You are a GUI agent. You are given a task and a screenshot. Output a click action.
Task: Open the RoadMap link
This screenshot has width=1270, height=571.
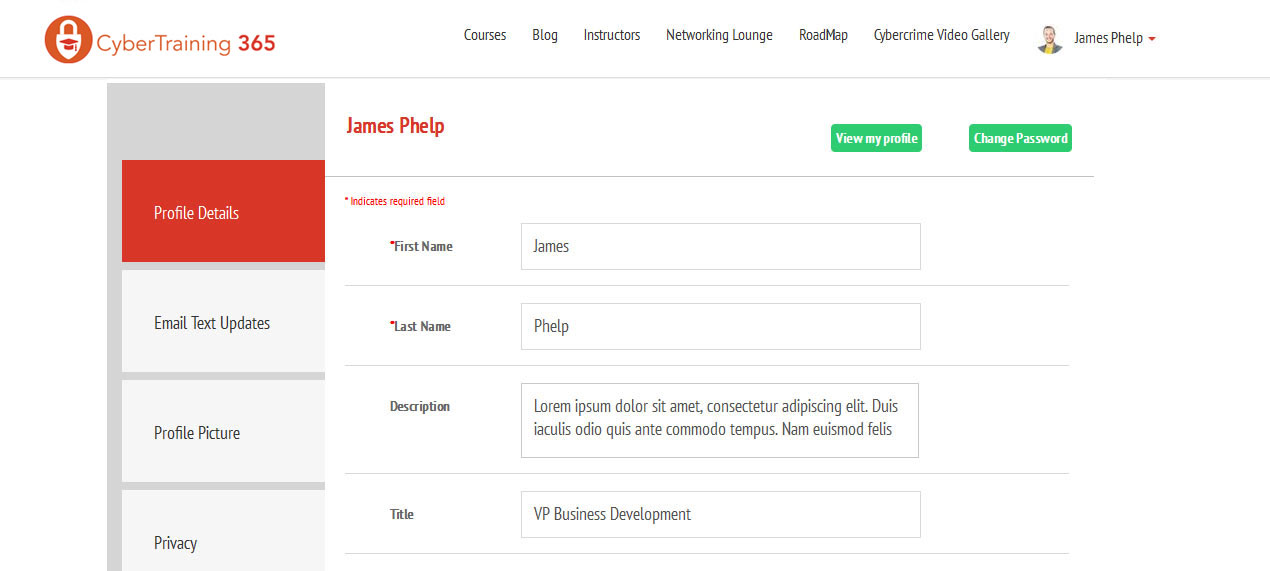click(x=823, y=35)
